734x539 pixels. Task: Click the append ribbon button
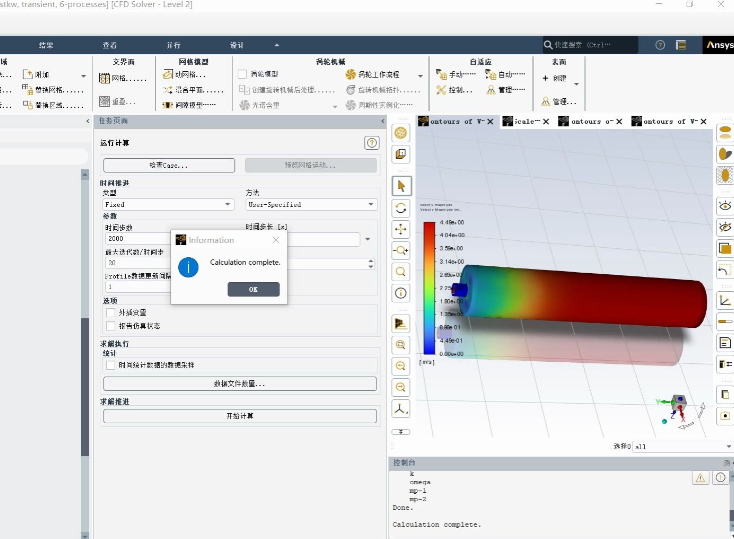tap(36, 74)
